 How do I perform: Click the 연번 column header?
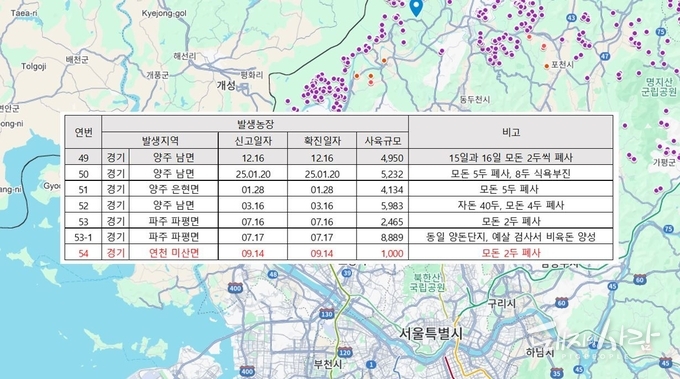pos(83,132)
